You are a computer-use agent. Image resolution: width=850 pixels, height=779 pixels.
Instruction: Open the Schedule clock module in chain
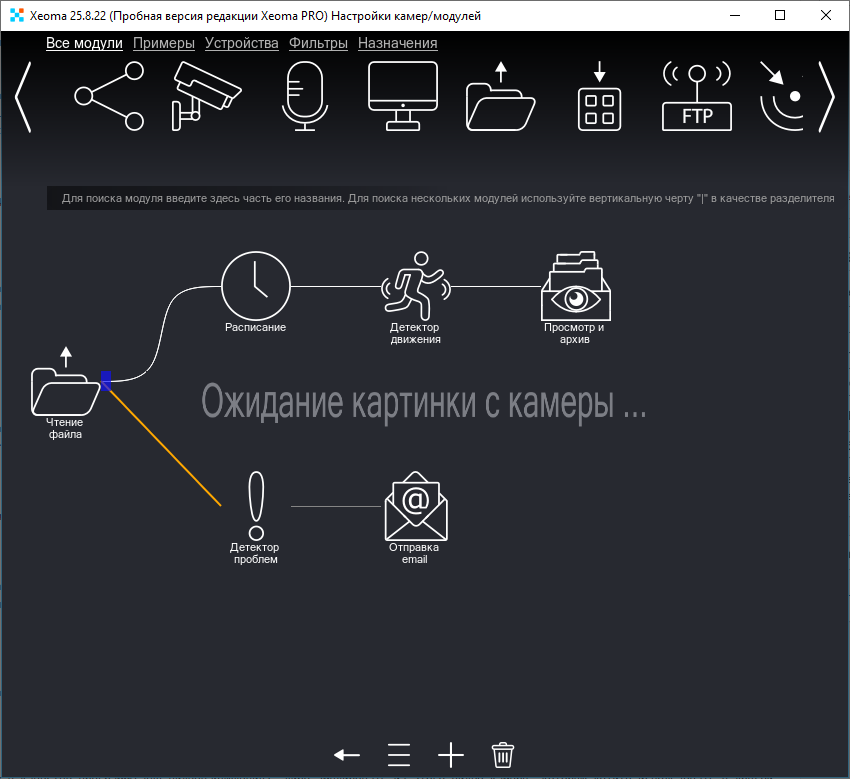255,286
